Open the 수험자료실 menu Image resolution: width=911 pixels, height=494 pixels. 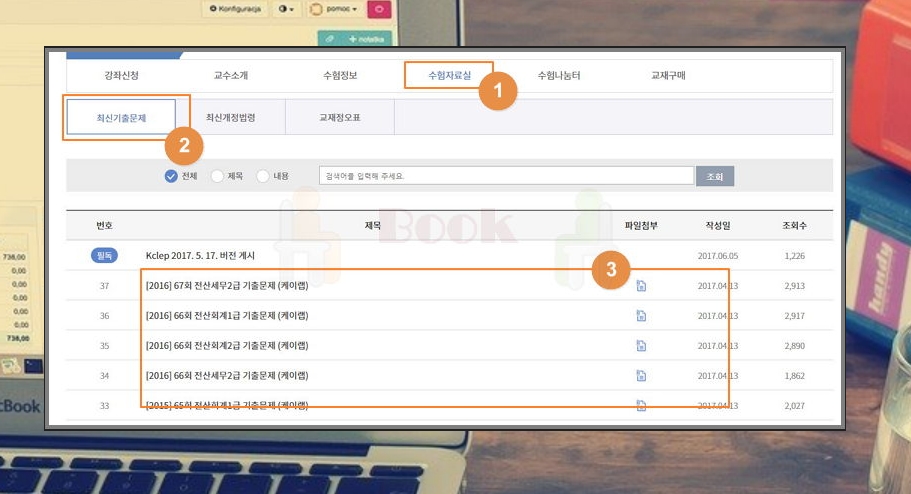pyautogui.click(x=449, y=76)
